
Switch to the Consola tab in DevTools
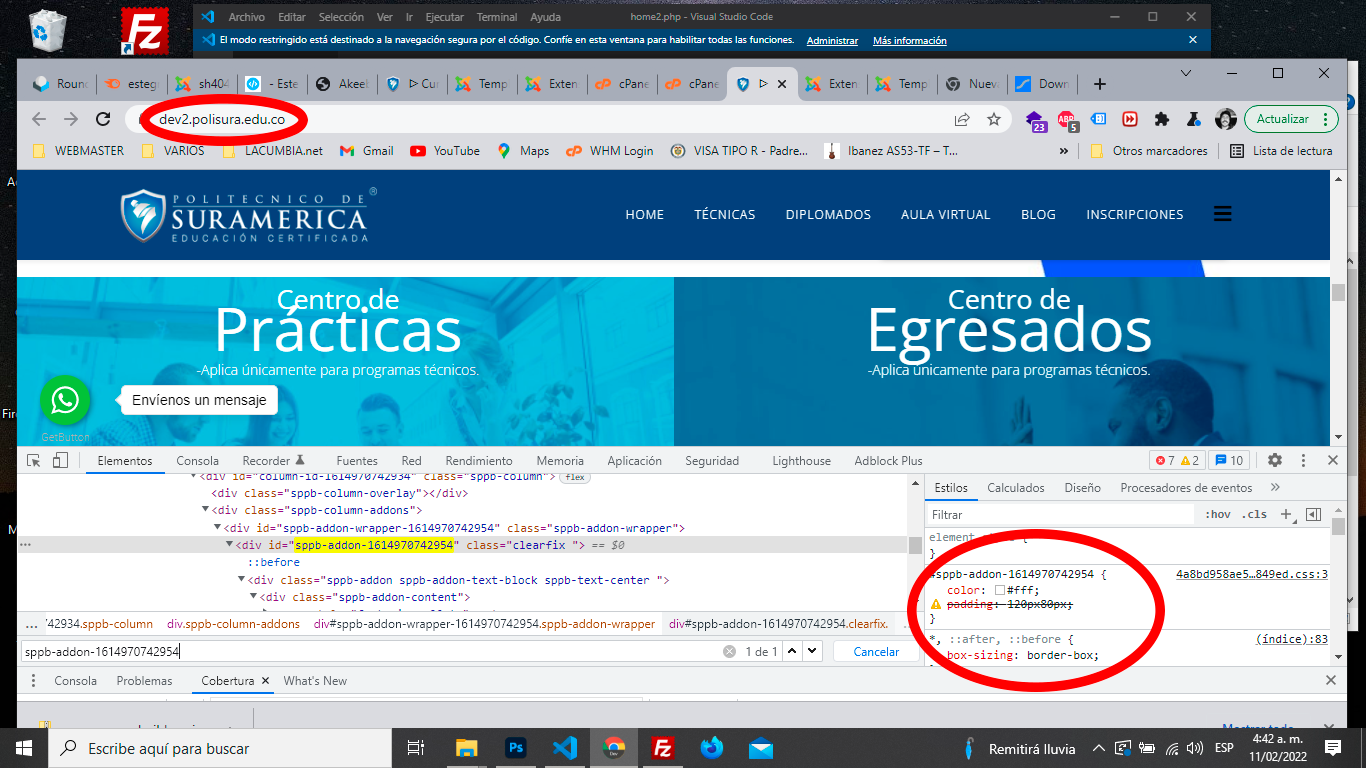(x=197, y=461)
